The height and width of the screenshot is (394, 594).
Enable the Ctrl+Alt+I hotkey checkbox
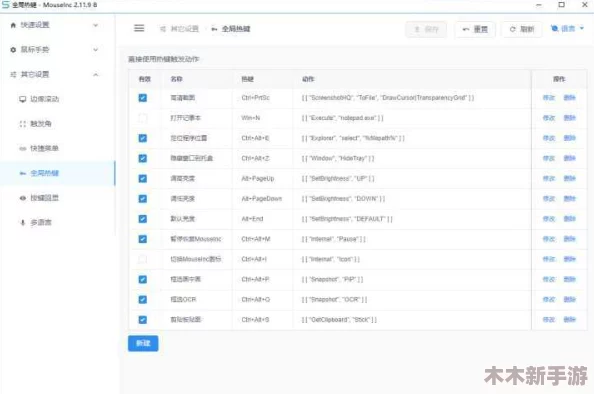tap(142, 259)
